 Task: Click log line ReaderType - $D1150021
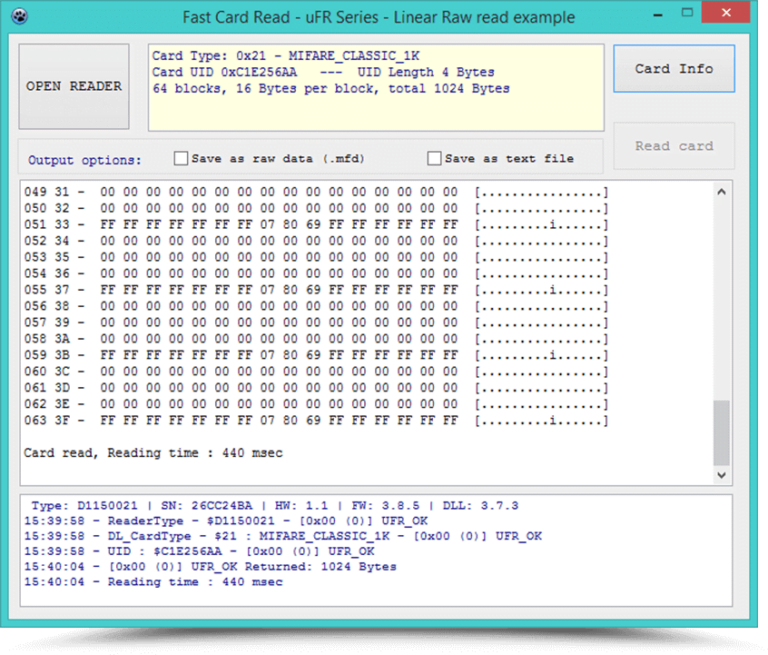pyautogui.click(x=226, y=521)
